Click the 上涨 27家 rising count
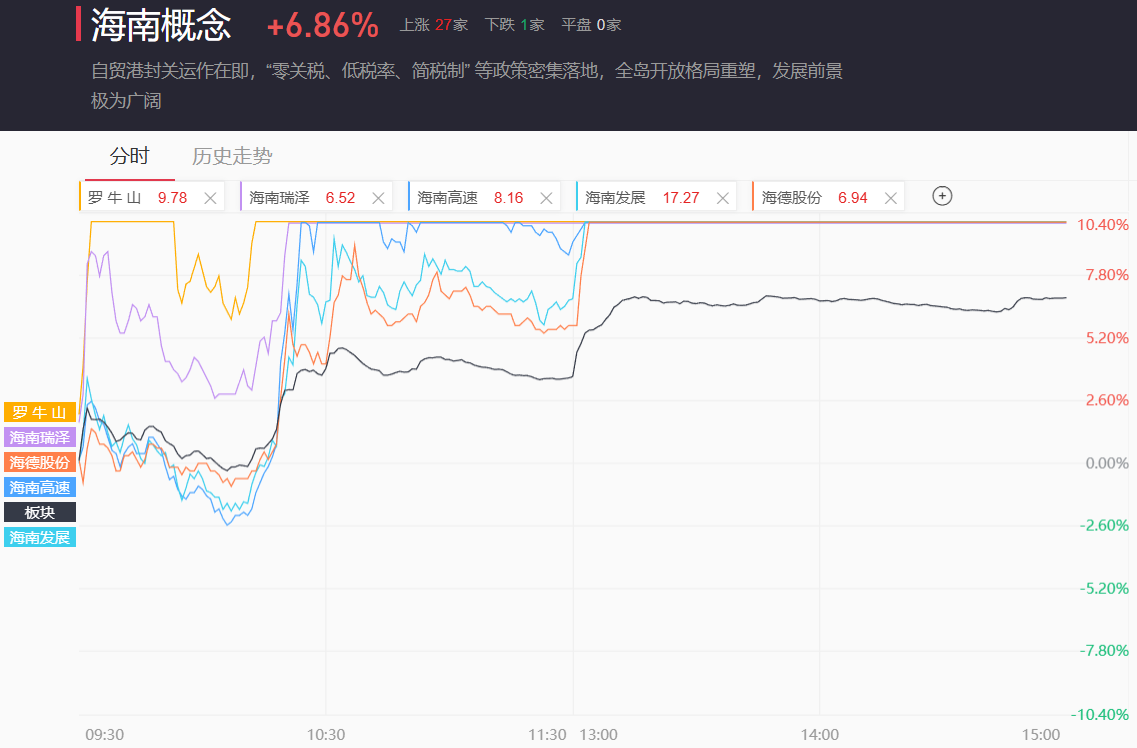Screen dimensions: 1137x748 (x=434, y=25)
